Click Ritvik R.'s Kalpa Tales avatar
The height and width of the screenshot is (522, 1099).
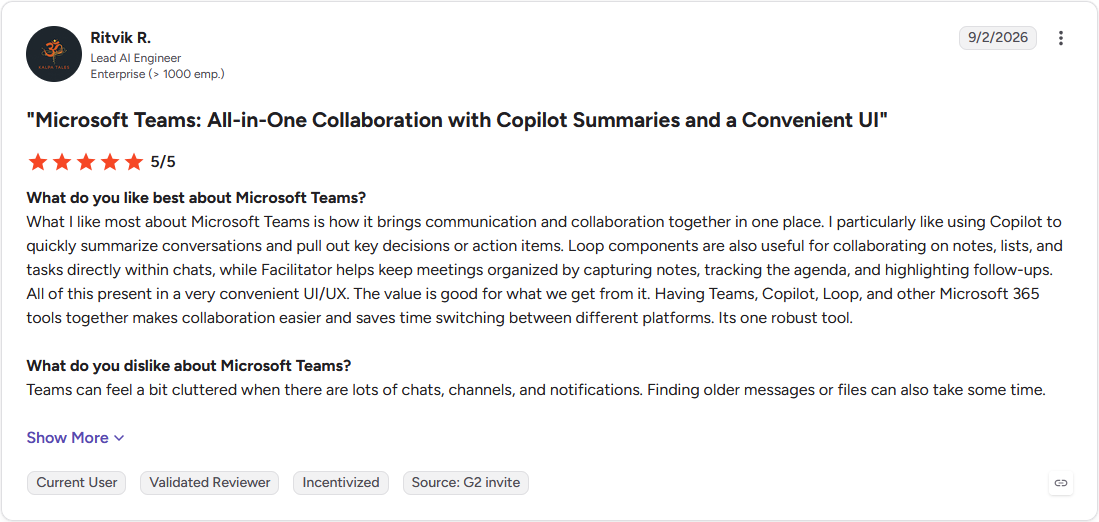tap(54, 54)
